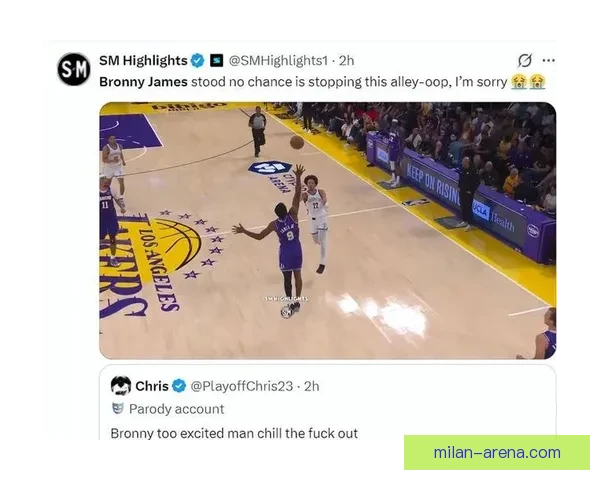Click the verified badge next to Chris
Viewport: 600px width, 480px height.
click(x=179, y=386)
